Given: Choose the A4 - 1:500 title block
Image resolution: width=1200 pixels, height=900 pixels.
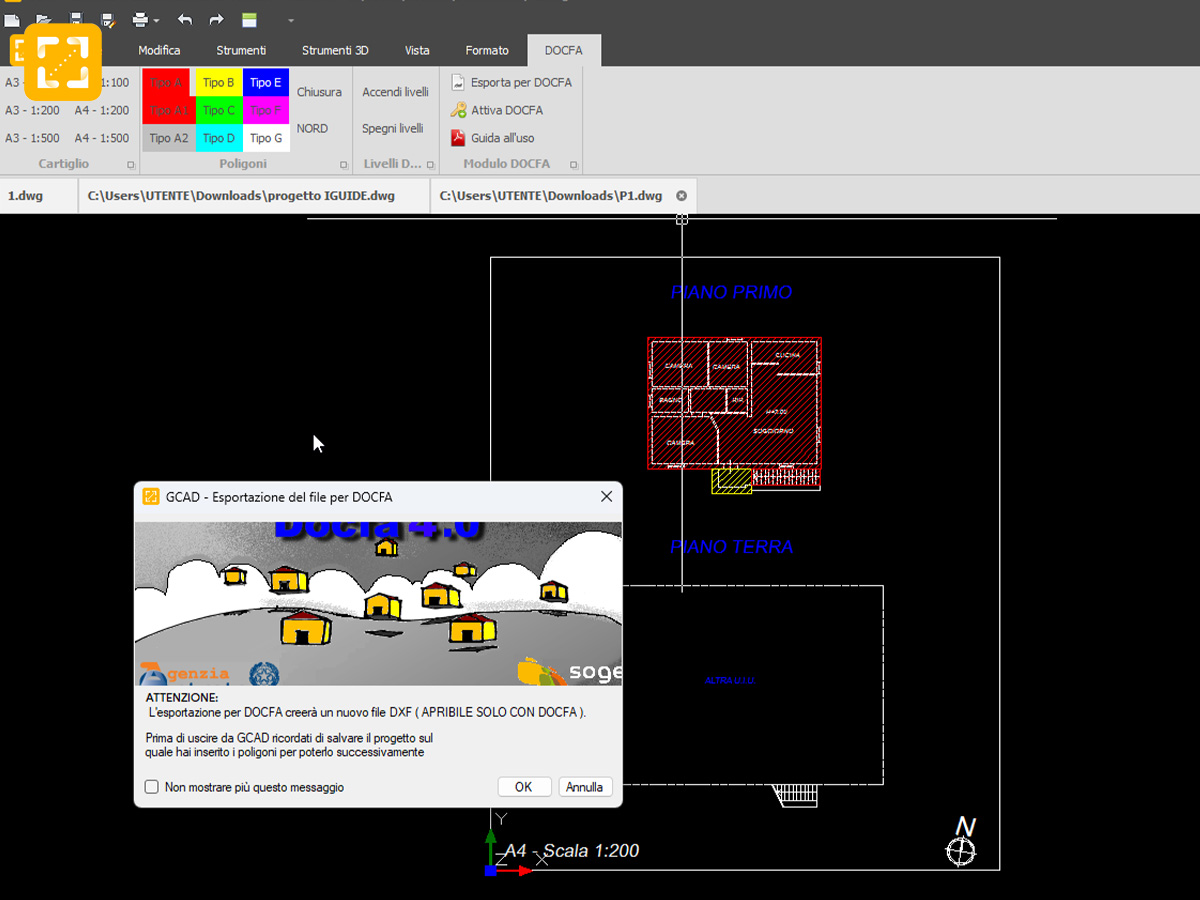Looking at the screenshot, I should [x=102, y=138].
